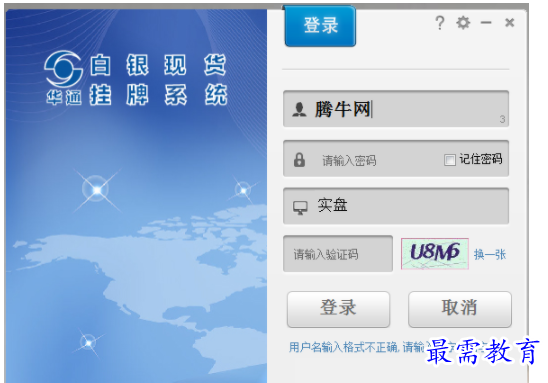Focus the password field 请输入密码

click(x=396, y=159)
